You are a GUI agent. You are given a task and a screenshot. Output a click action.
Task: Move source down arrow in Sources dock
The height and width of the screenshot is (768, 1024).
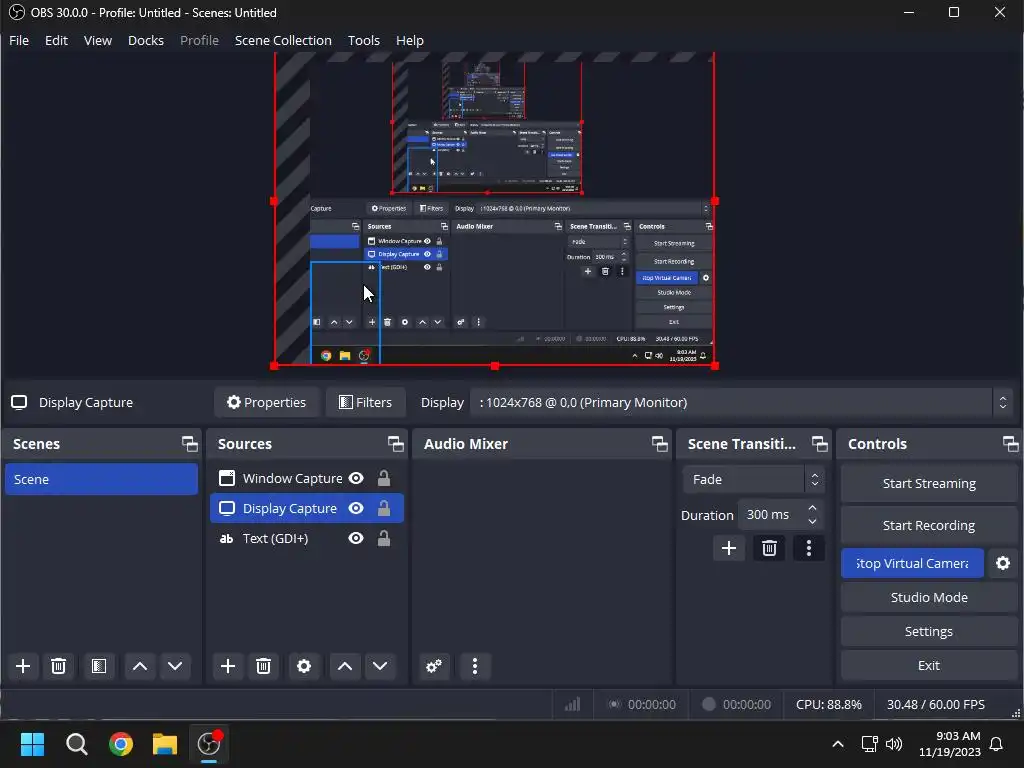380,666
